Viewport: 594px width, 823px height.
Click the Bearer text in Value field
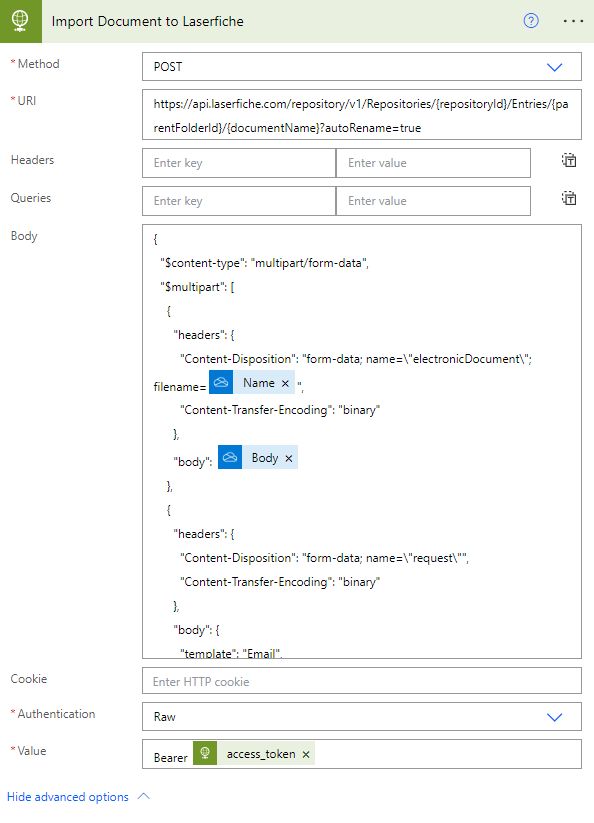171,757
